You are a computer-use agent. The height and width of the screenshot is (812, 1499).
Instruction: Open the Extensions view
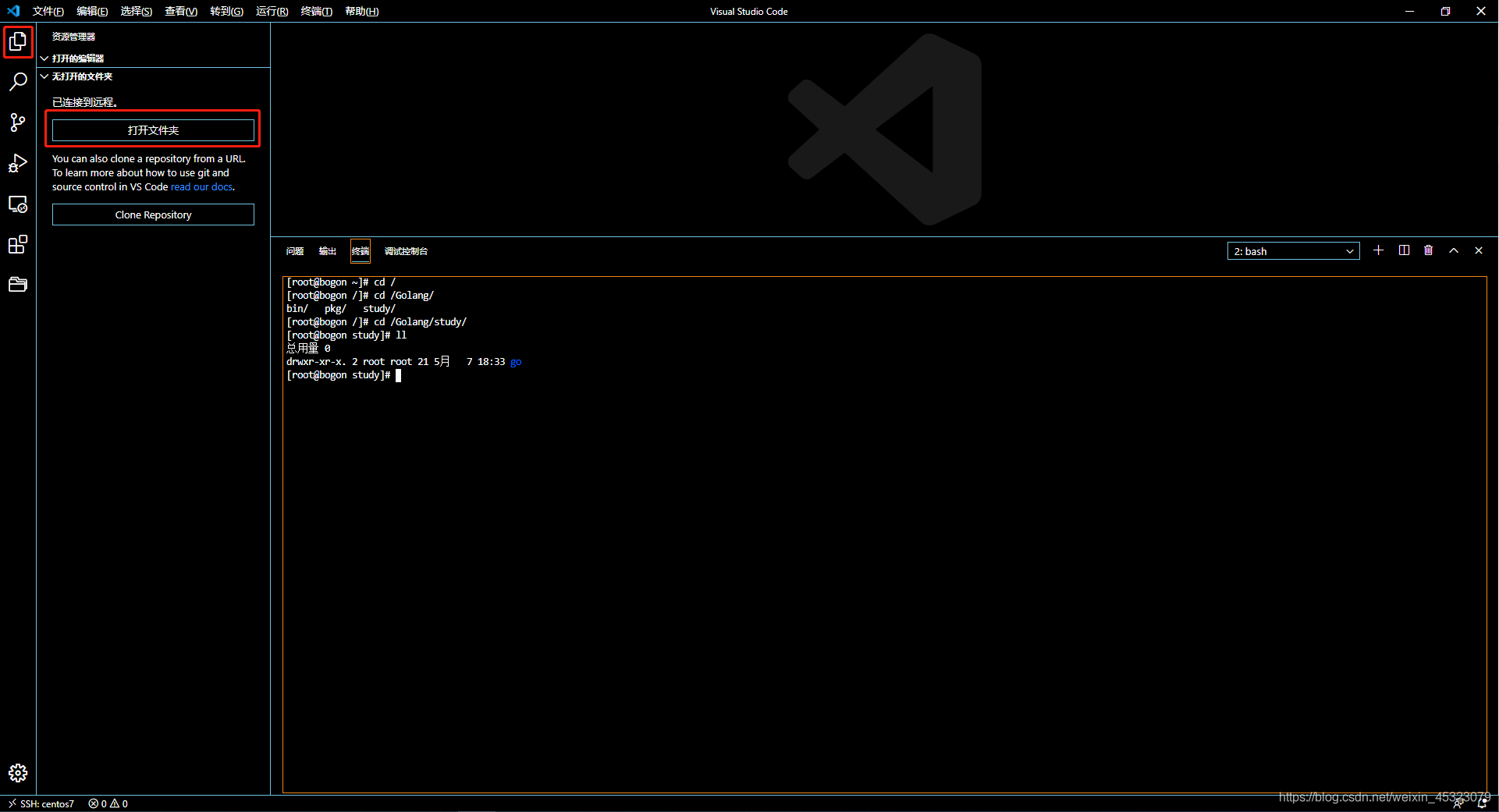tap(18, 245)
